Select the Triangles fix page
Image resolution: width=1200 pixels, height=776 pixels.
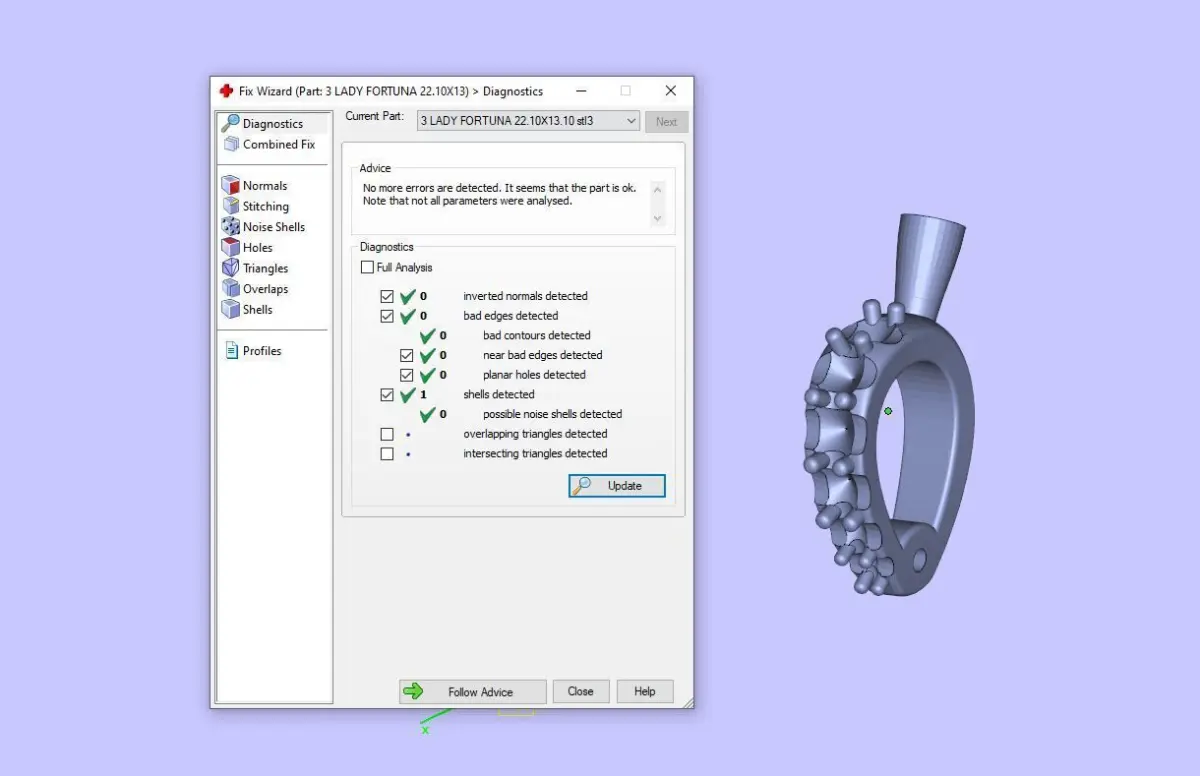(x=256, y=268)
